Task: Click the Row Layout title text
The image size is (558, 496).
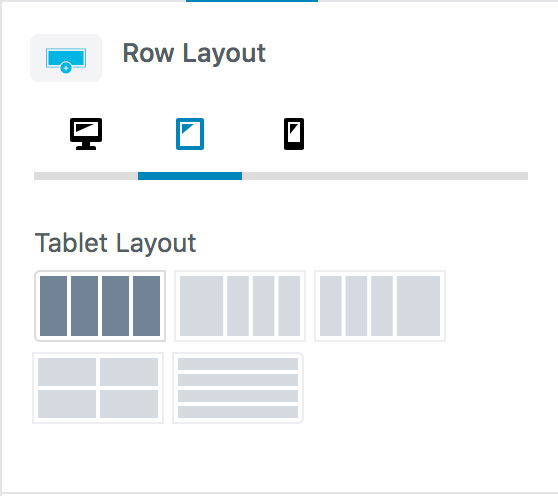Action: [194, 53]
